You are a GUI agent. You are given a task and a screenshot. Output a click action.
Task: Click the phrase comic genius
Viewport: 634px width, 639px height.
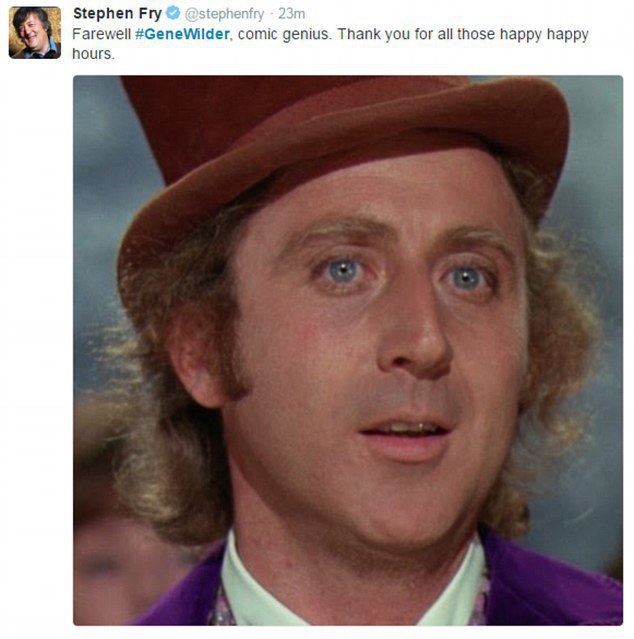[283, 34]
